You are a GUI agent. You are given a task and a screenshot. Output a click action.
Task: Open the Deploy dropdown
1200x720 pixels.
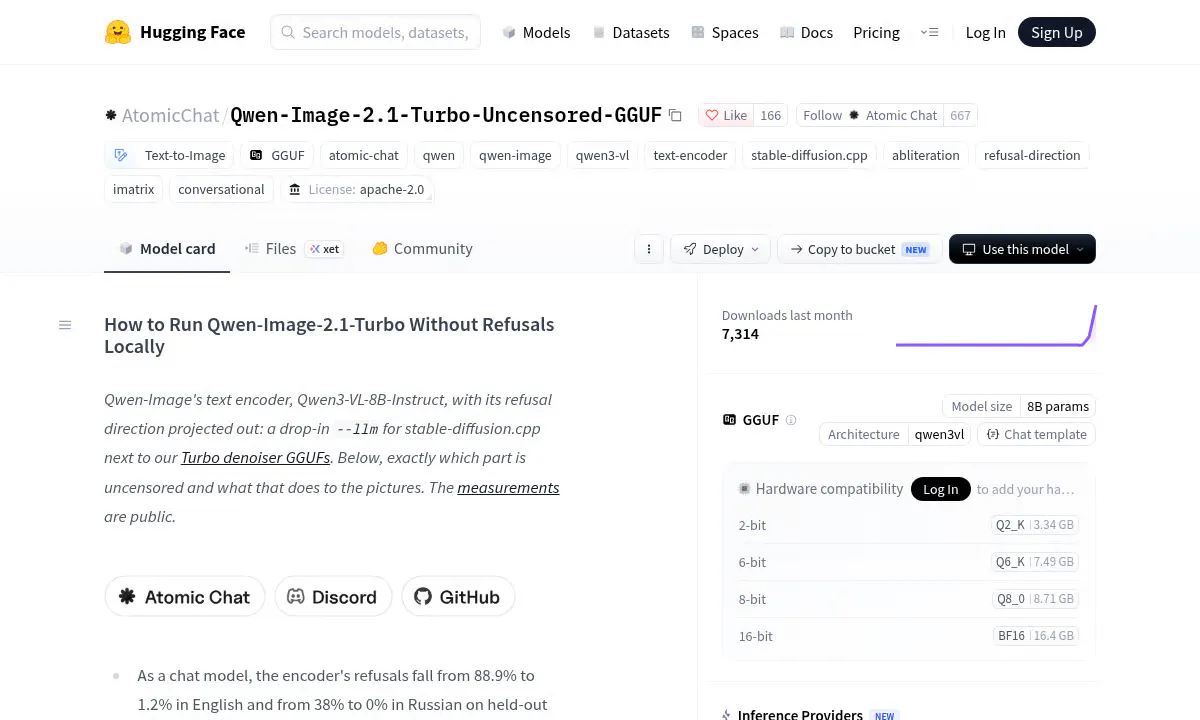coord(720,249)
